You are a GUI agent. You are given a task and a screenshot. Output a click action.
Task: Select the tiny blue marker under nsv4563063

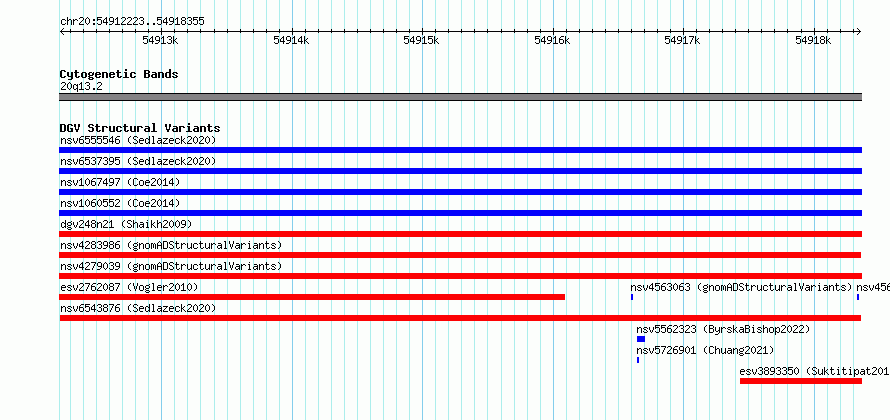pos(632,297)
